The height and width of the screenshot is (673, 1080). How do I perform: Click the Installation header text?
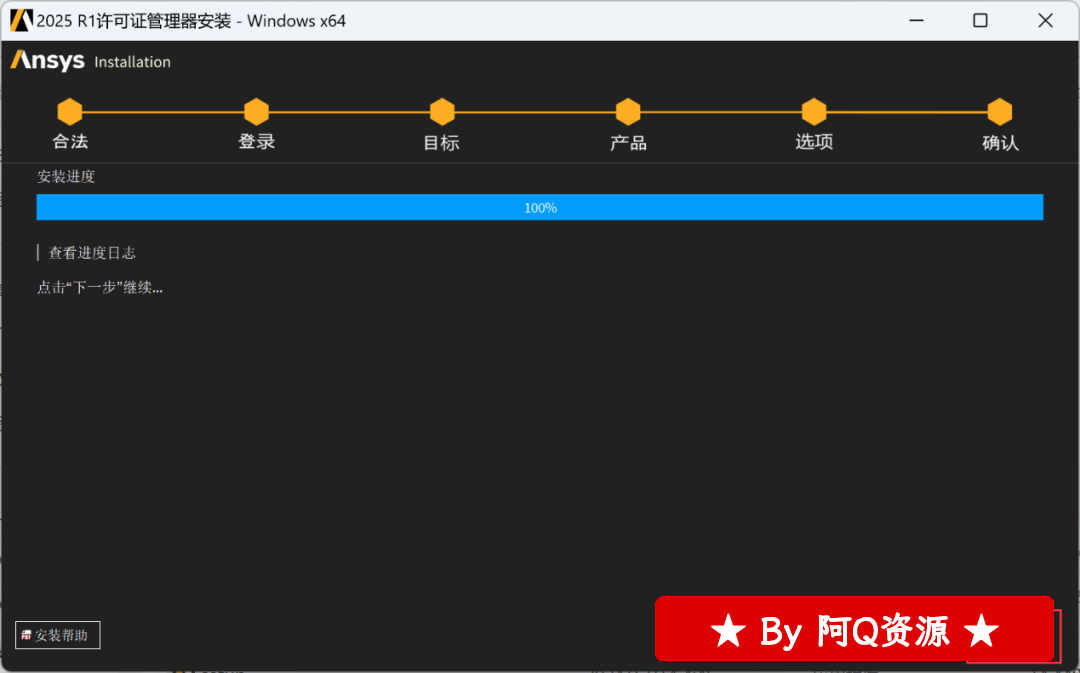click(132, 62)
